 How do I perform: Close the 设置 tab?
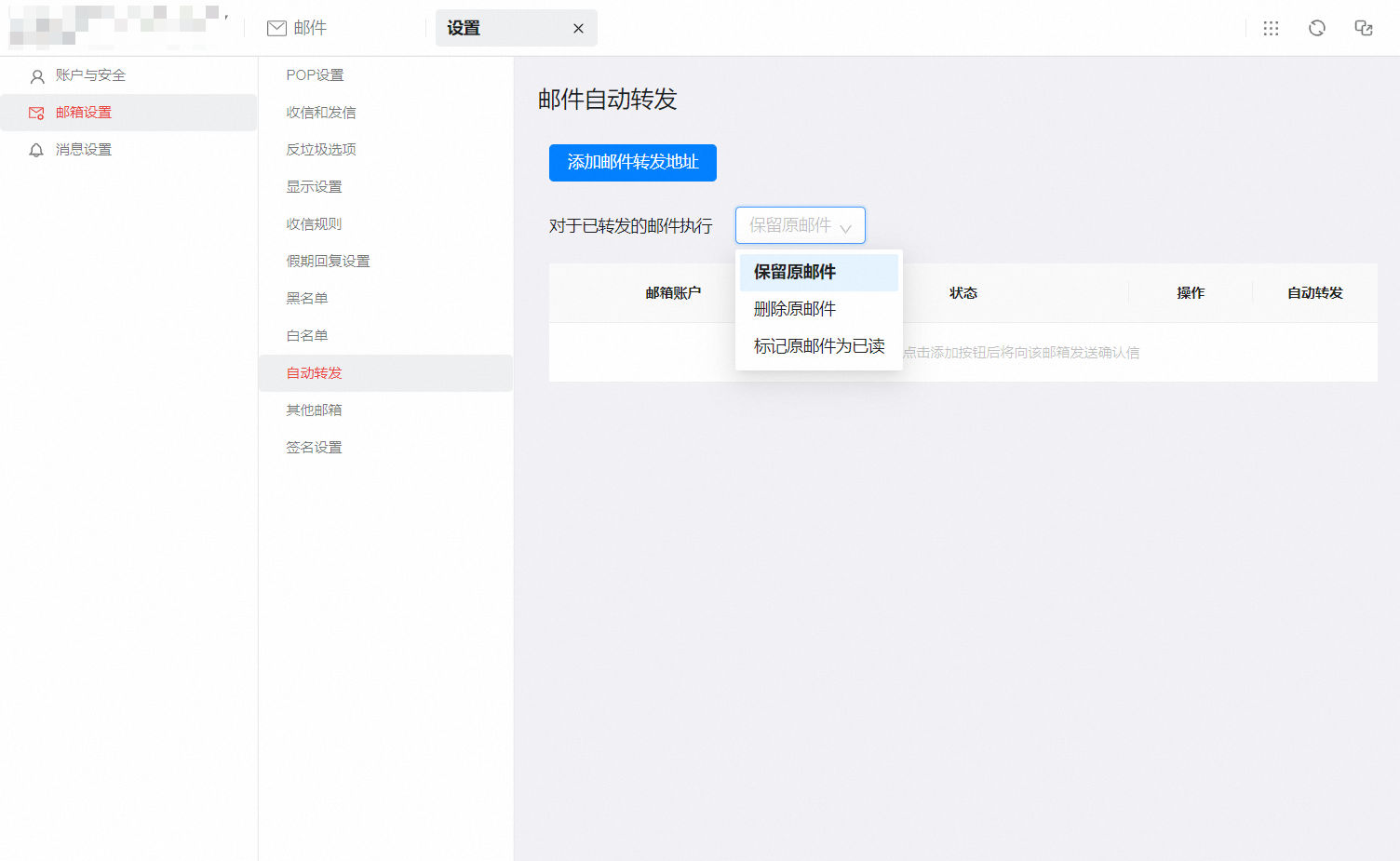point(578,28)
